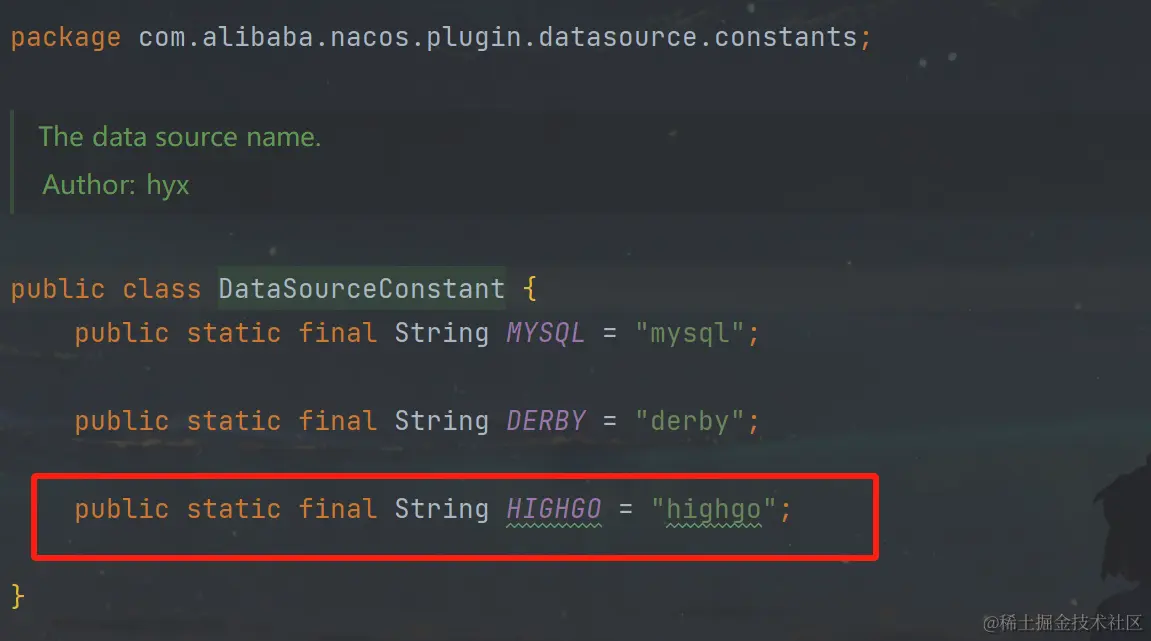
Task: Click the String type on the MYSQL line
Action: coord(441,333)
